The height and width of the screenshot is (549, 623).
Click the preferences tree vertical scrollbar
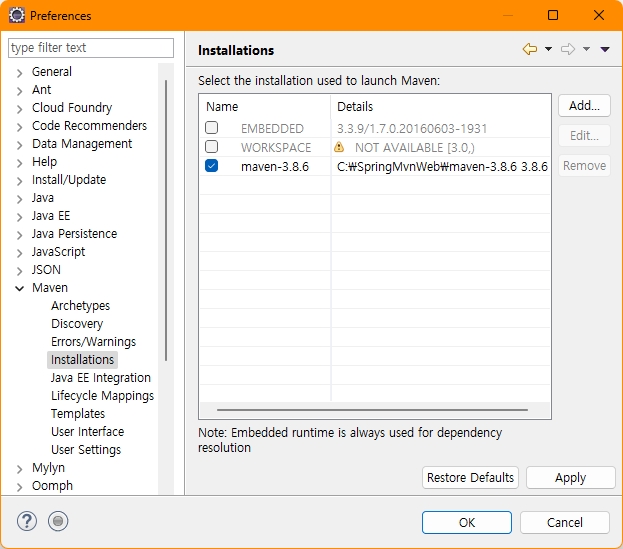(x=166, y=220)
